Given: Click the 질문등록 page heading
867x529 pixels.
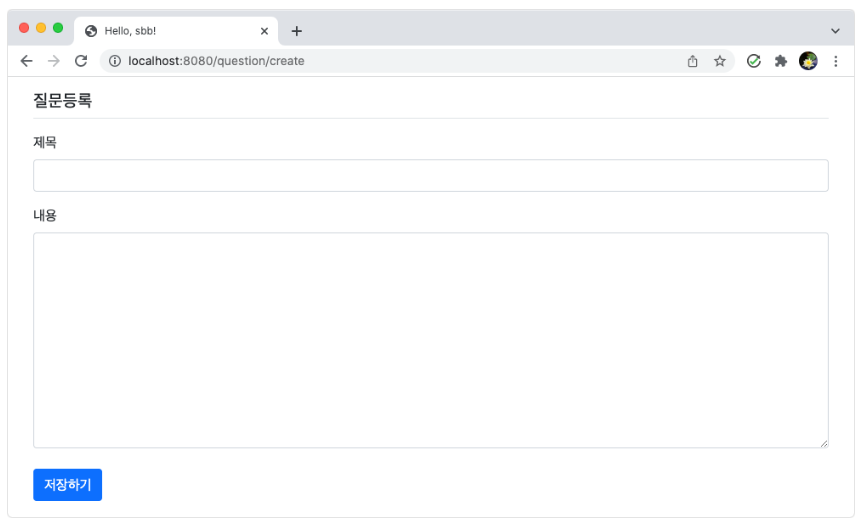Looking at the screenshot, I should point(62,100).
